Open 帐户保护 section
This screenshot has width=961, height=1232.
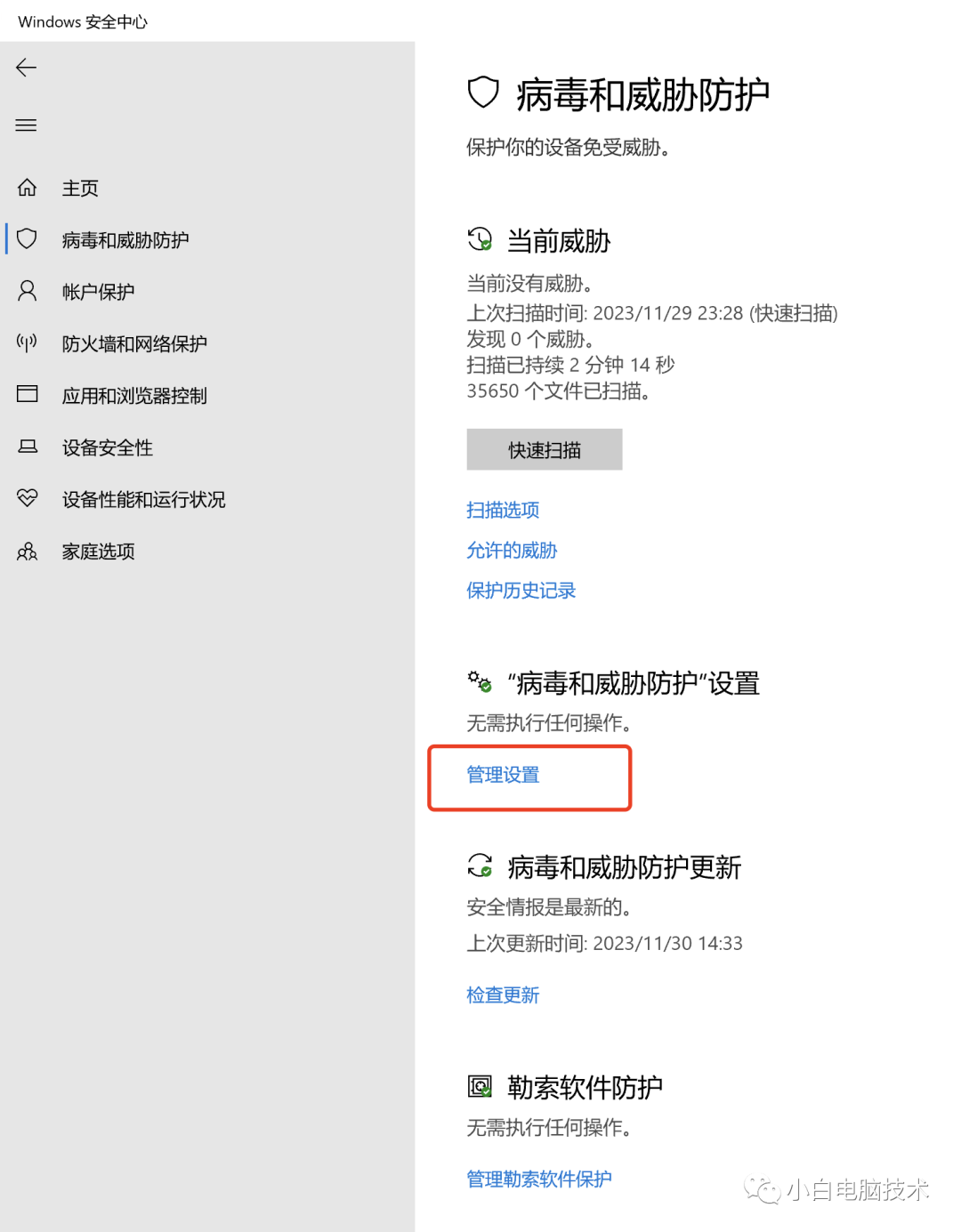click(98, 292)
